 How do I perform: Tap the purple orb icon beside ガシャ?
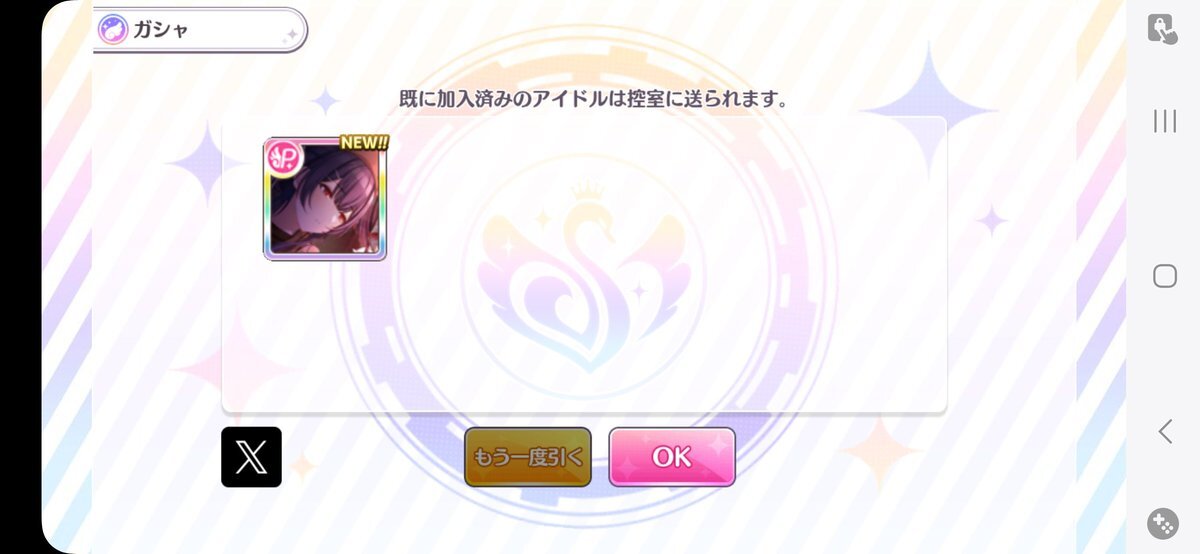(x=112, y=29)
